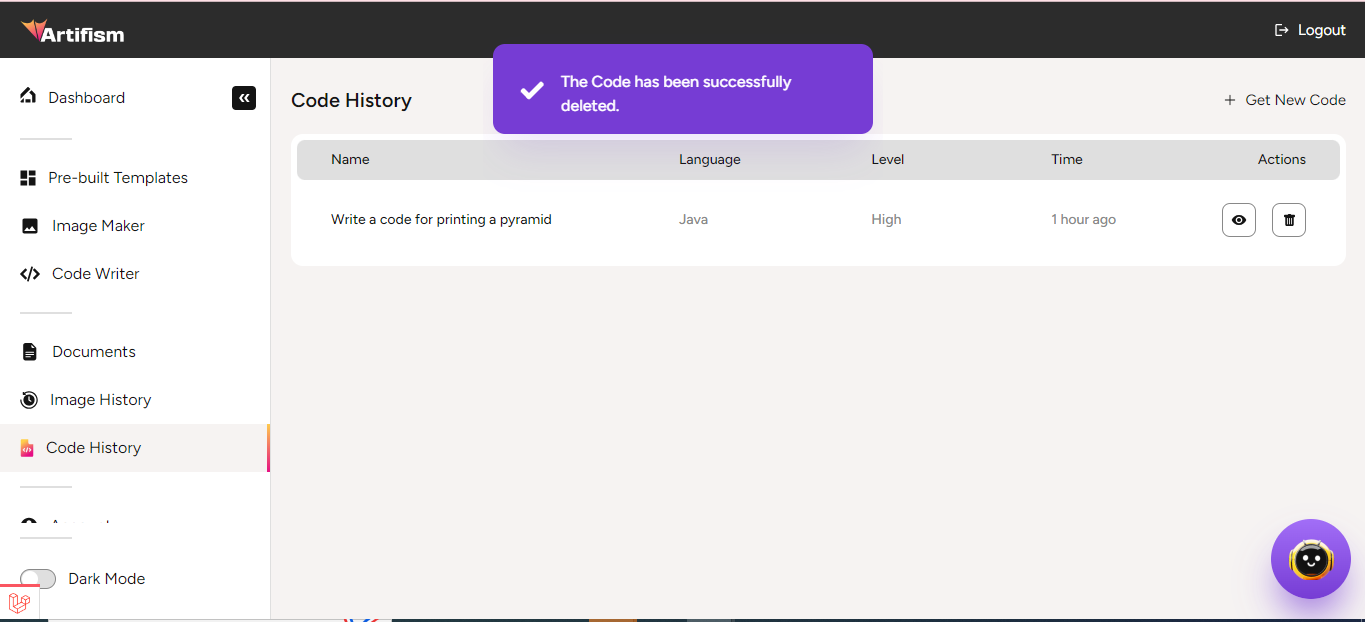Click Get New Code link

pyautogui.click(x=1285, y=100)
